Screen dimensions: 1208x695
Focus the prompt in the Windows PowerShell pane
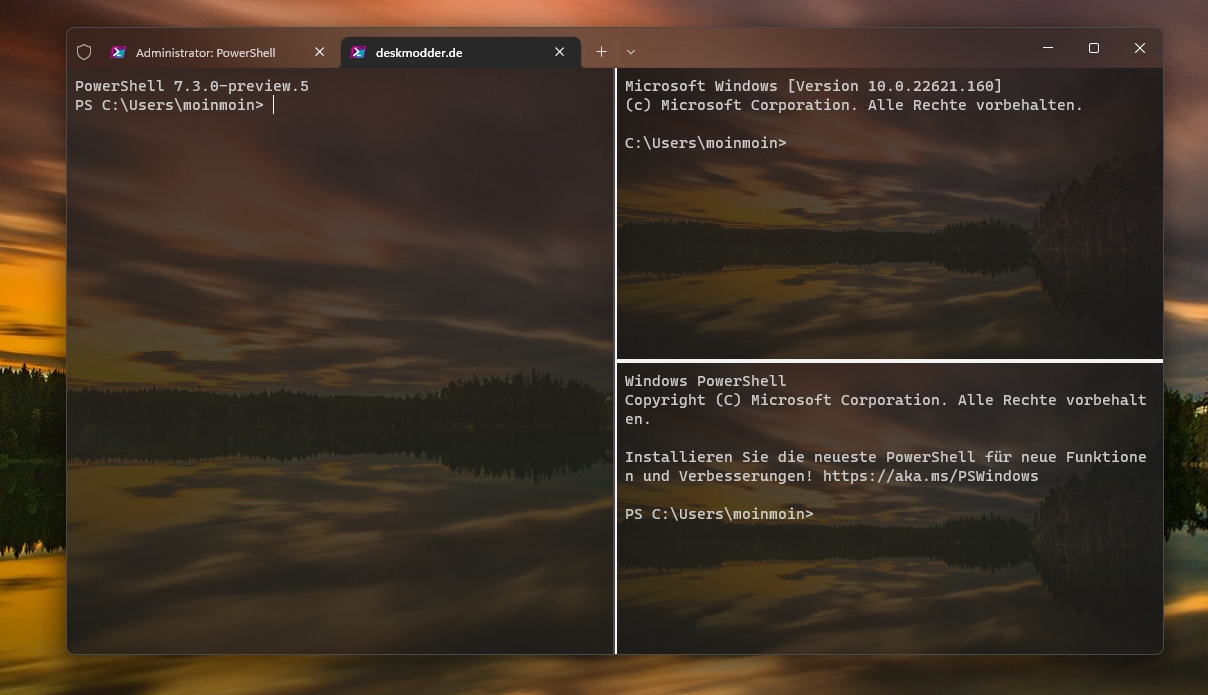[x=720, y=514]
